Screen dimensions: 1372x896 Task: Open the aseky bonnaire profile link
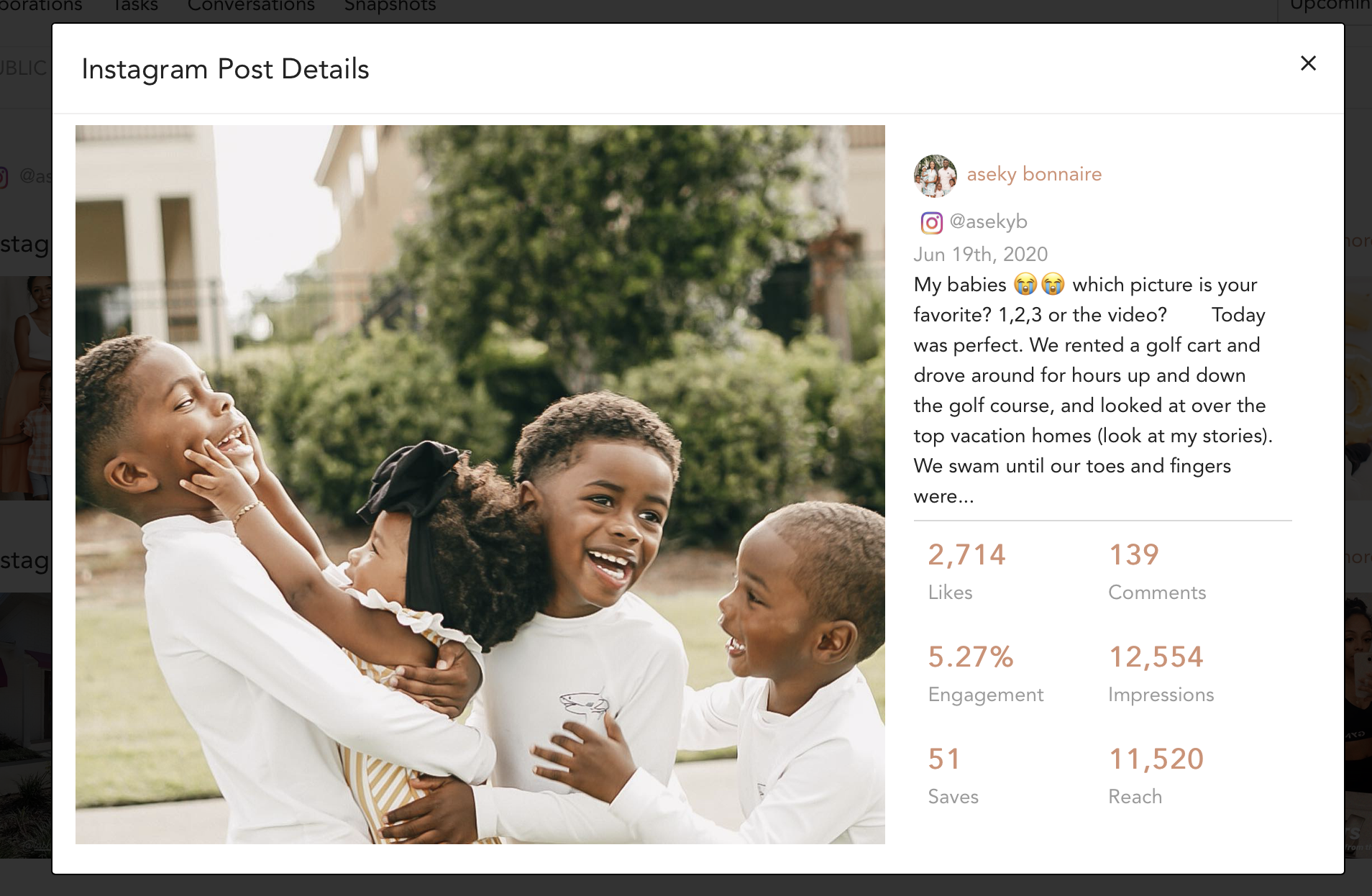(x=1034, y=174)
